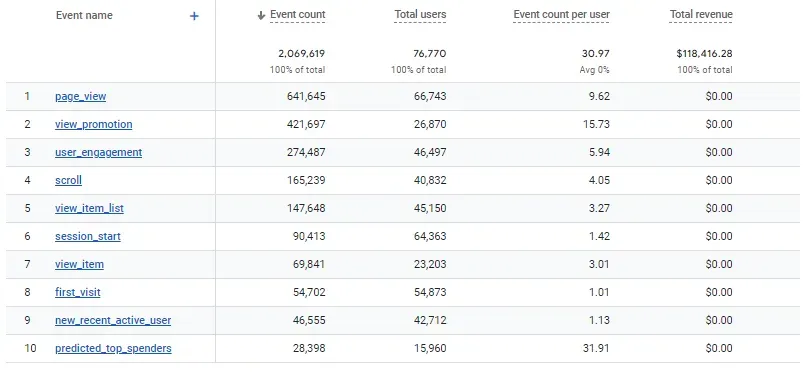This screenshot has width=812, height=374.
Task: Select the total event count 2,069,619
Action: pos(301,53)
